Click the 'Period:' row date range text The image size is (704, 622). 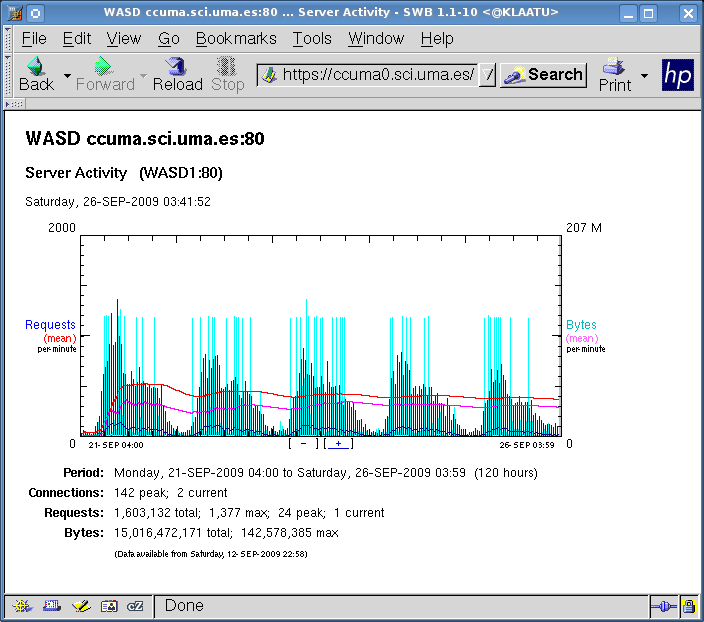[326, 473]
